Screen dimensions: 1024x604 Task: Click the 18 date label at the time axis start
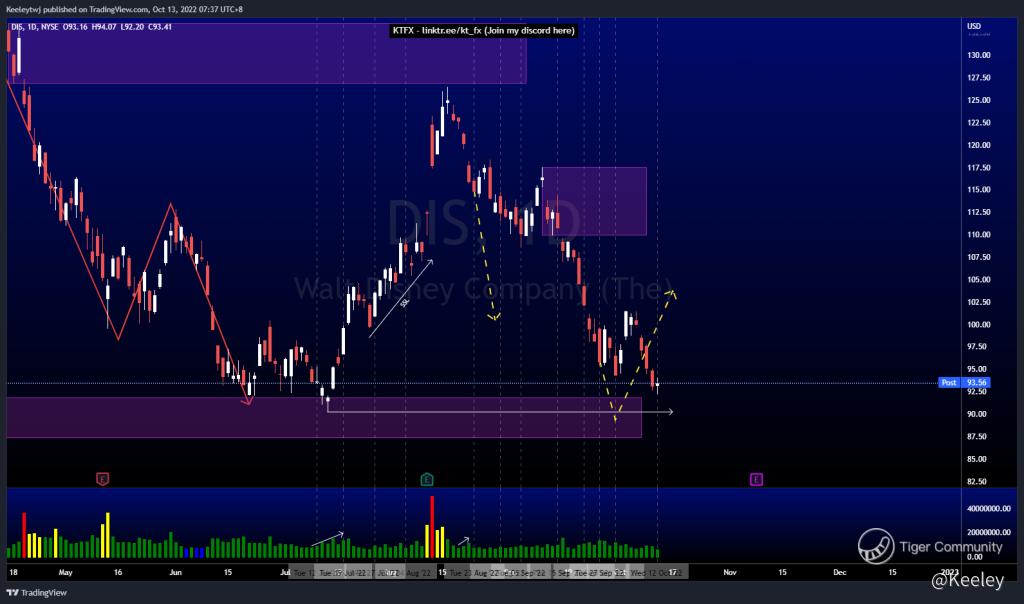click(x=13, y=573)
